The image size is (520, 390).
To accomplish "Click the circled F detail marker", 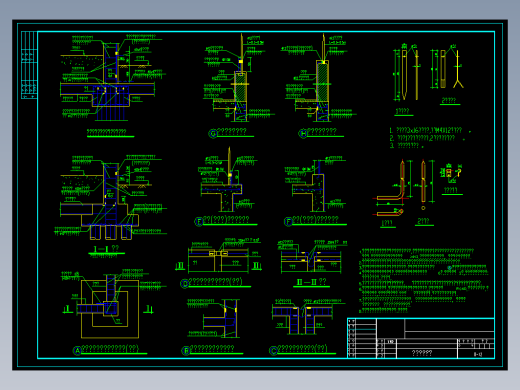I will (288, 221).
